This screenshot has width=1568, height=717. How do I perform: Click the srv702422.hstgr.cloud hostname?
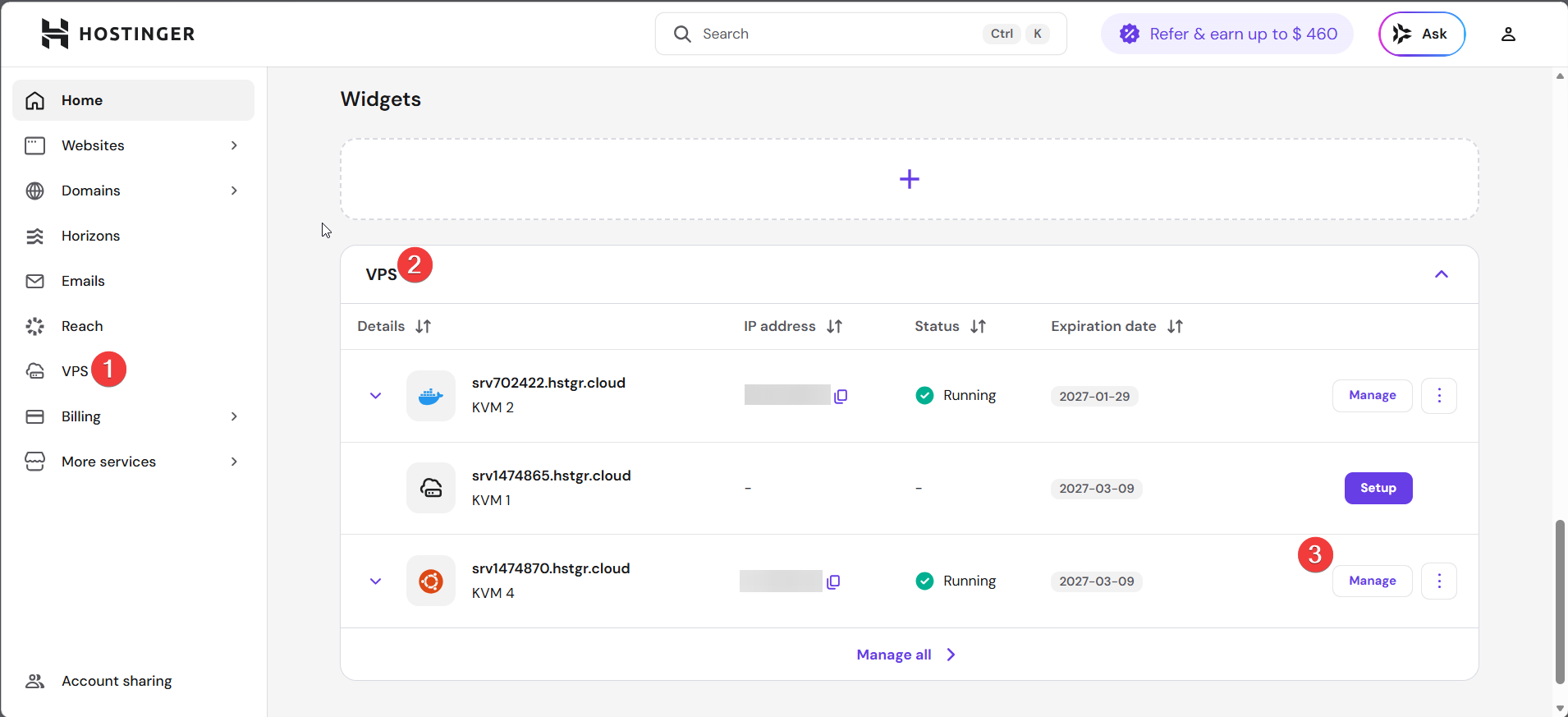point(548,383)
